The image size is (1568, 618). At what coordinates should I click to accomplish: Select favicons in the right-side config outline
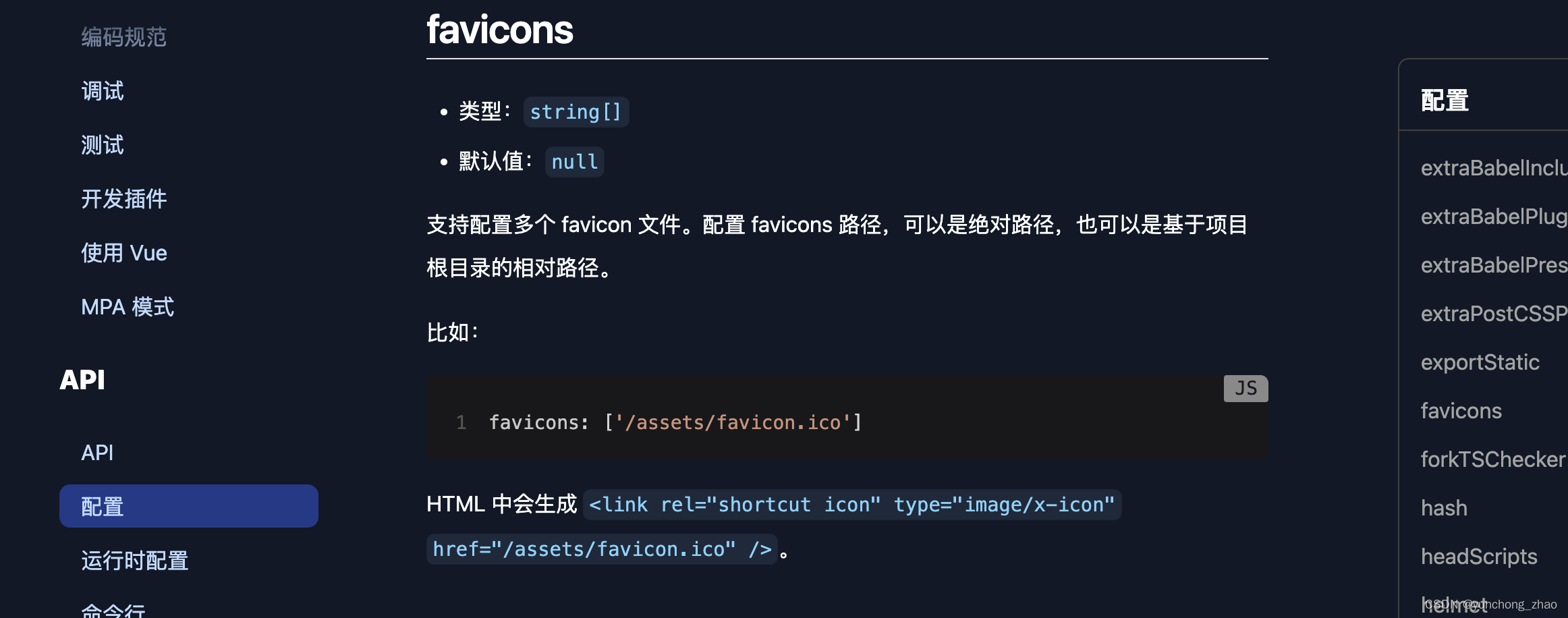1461,410
